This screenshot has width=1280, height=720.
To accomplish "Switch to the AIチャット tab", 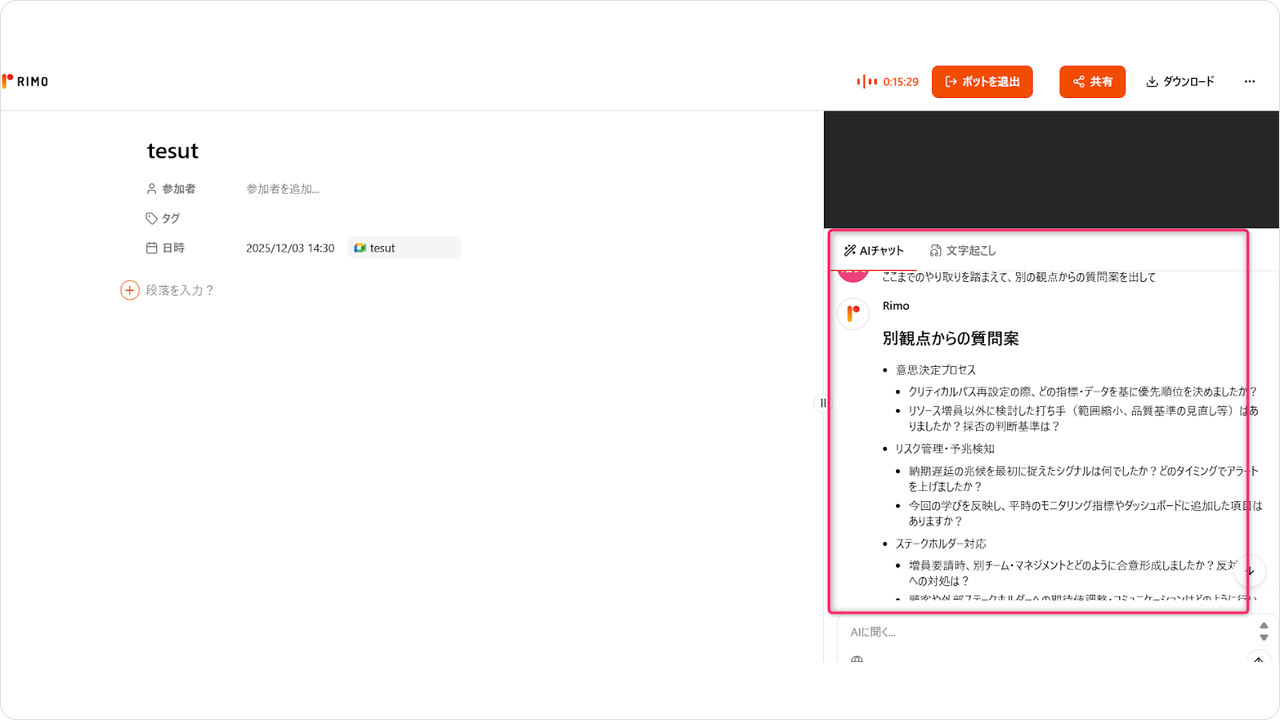I will [x=874, y=251].
